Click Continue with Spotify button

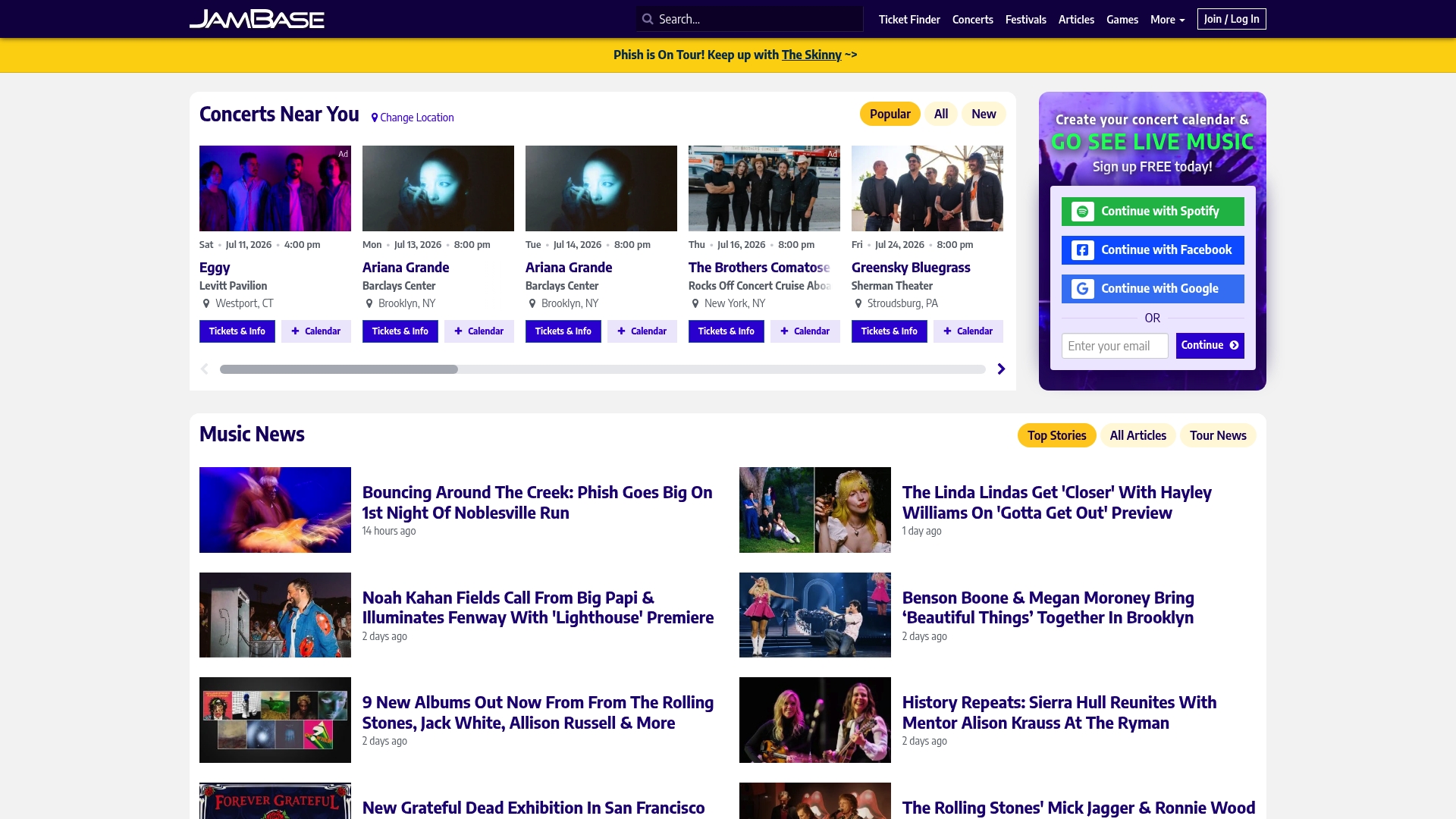pos(1153,212)
